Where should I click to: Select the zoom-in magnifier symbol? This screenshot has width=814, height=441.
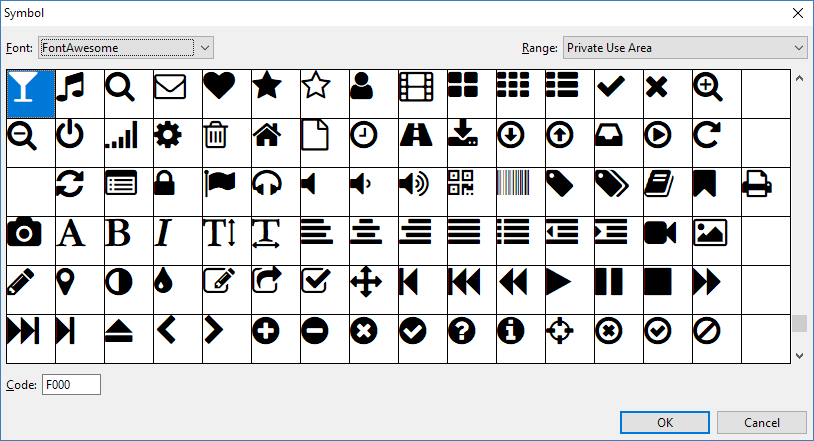pyautogui.click(x=716, y=93)
